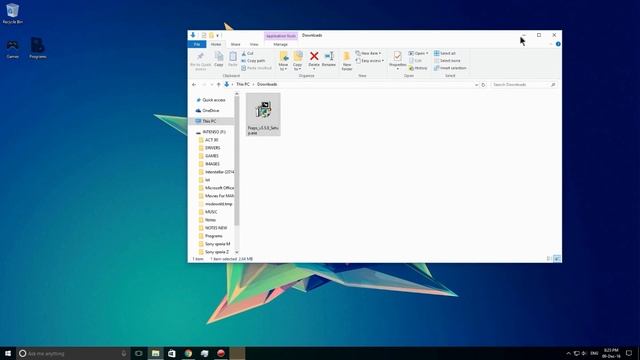Switch to the Share ribbon tab
Image resolution: width=640 pixels, height=360 pixels.
click(x=236, y=44)
